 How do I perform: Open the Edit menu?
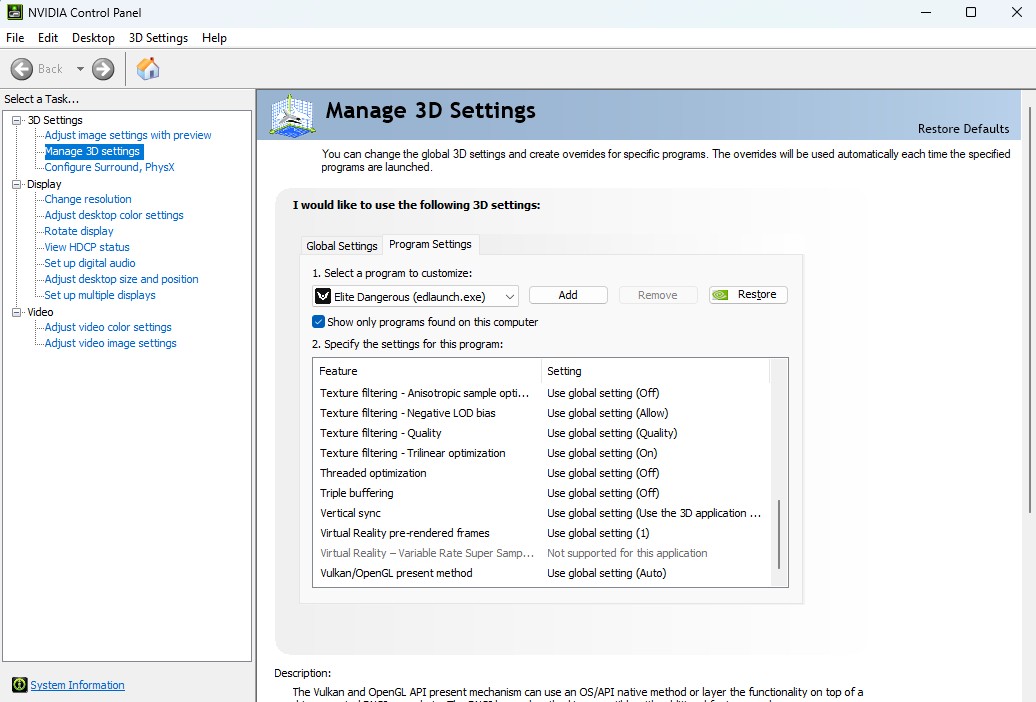pyautogui.click(x=48, y=38)
